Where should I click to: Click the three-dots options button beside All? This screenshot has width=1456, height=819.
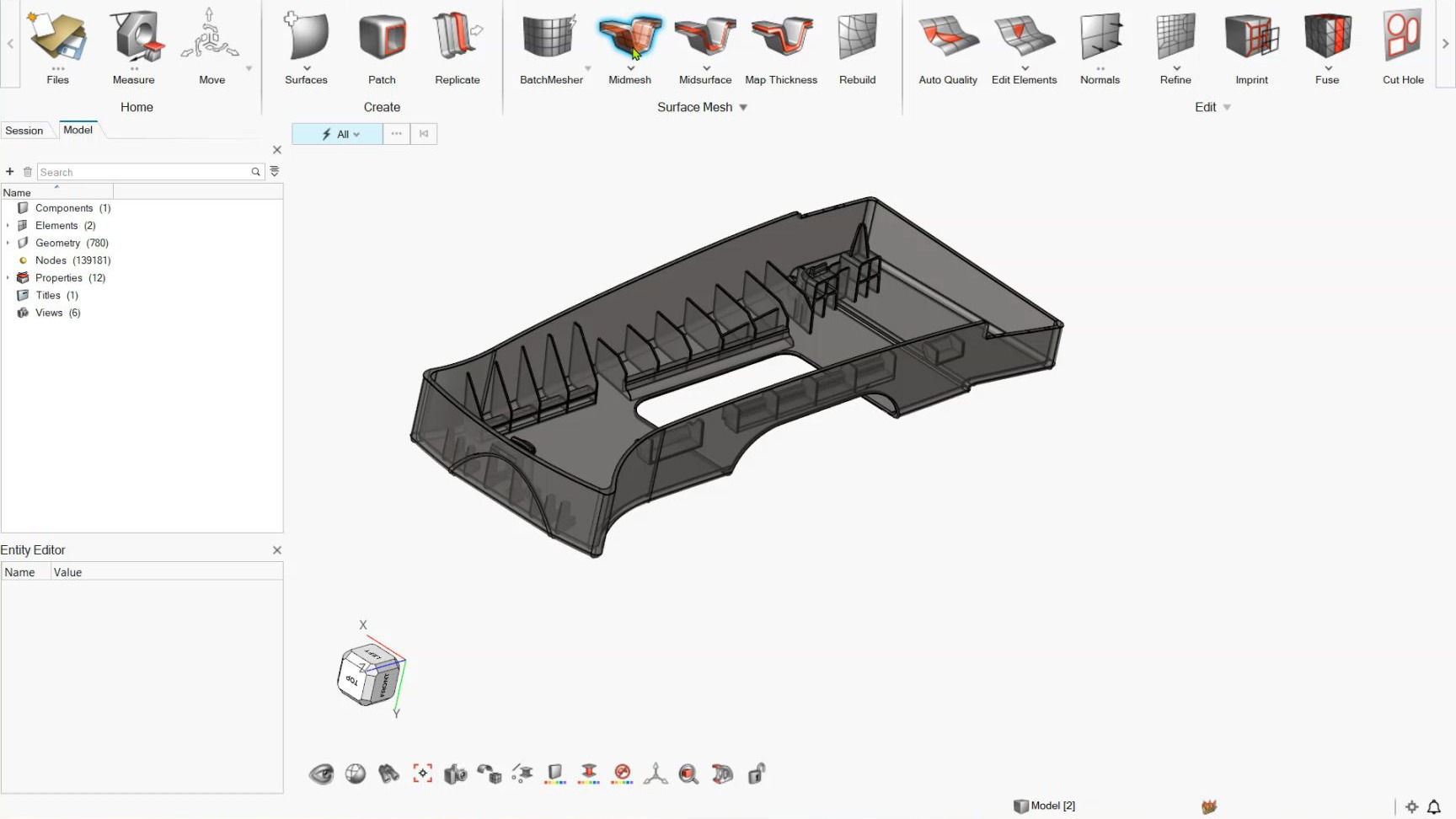coord(396,134)
